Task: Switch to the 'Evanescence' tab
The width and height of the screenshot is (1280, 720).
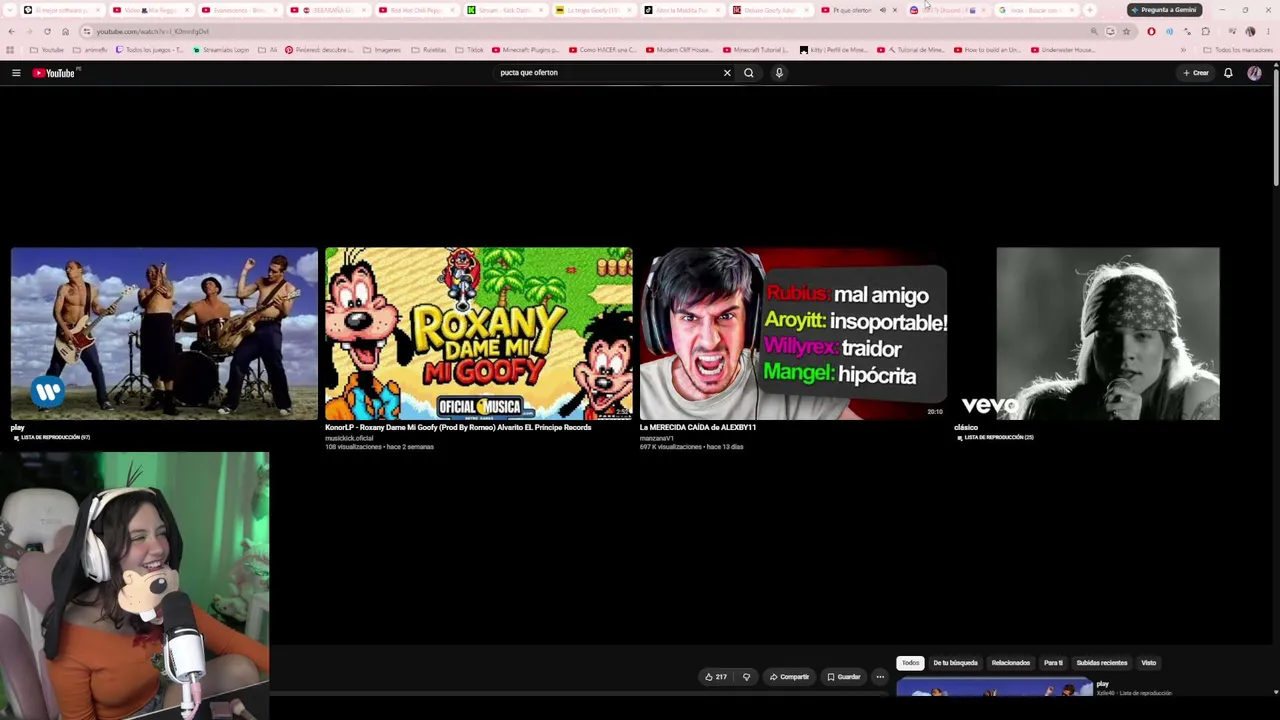Action: [x=238, y=10]
